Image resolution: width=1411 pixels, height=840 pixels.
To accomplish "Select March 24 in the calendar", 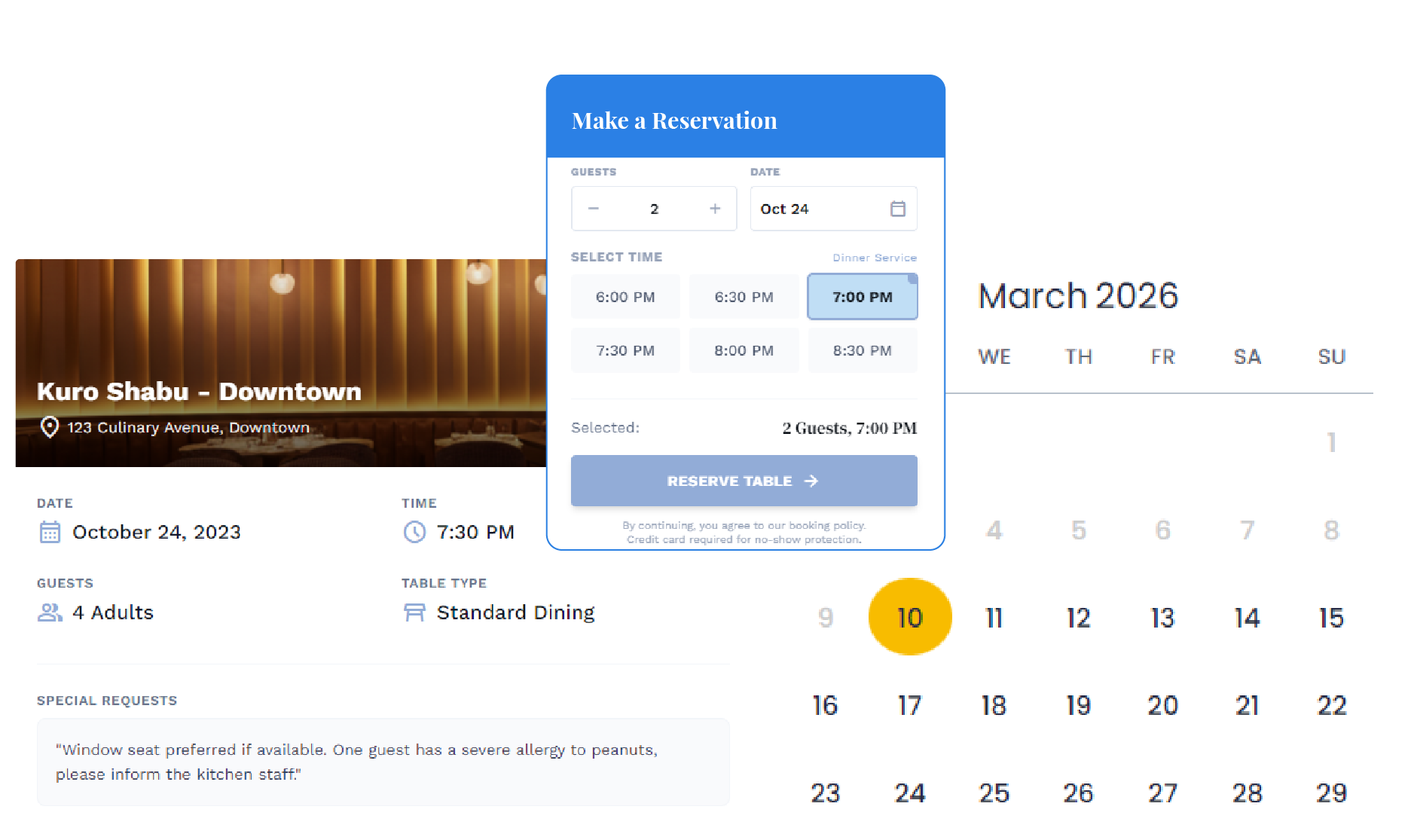I will [910, 793].
